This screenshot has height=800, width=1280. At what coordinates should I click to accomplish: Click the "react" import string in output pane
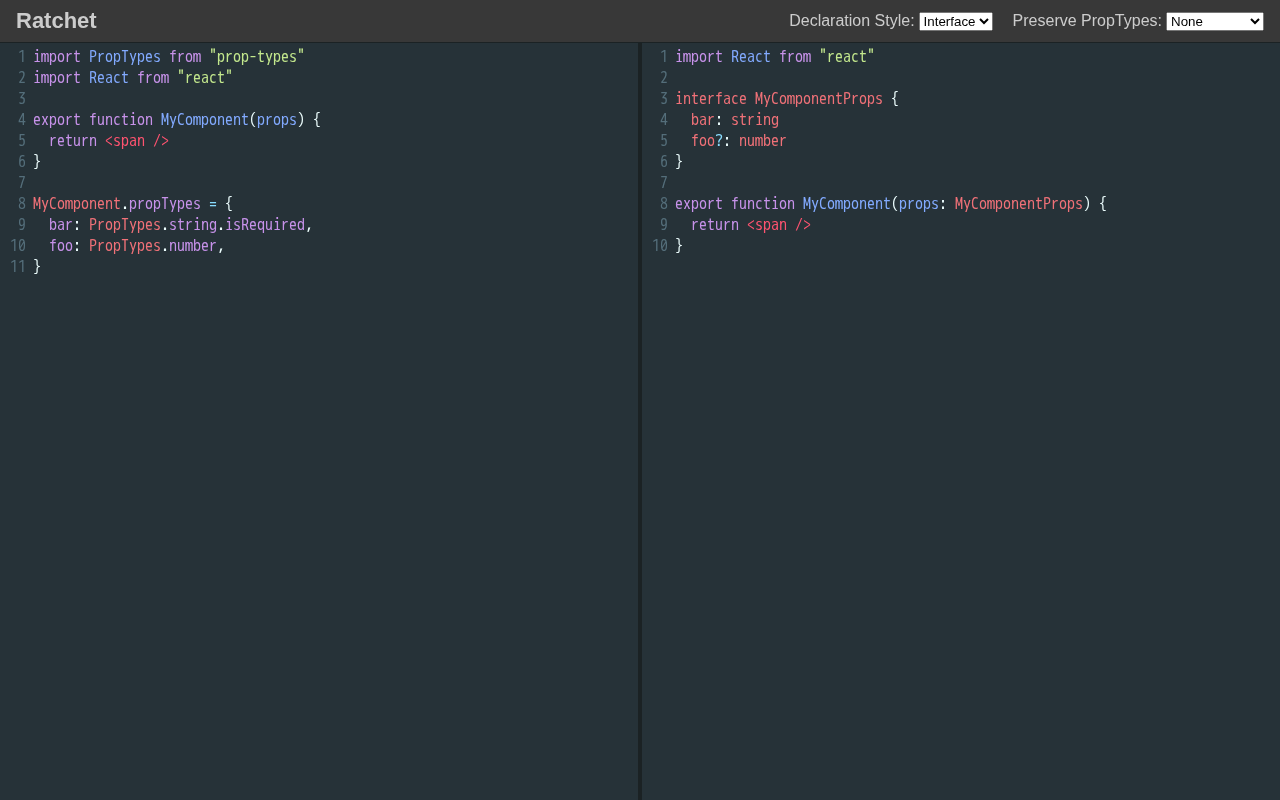click(846, 57)
